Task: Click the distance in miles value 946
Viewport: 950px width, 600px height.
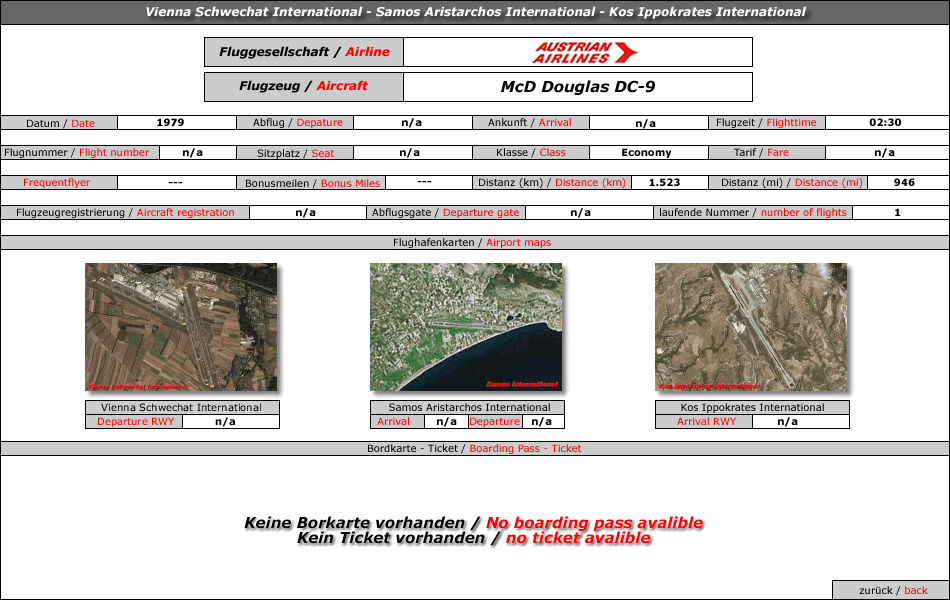Action: tap(904, 183)
